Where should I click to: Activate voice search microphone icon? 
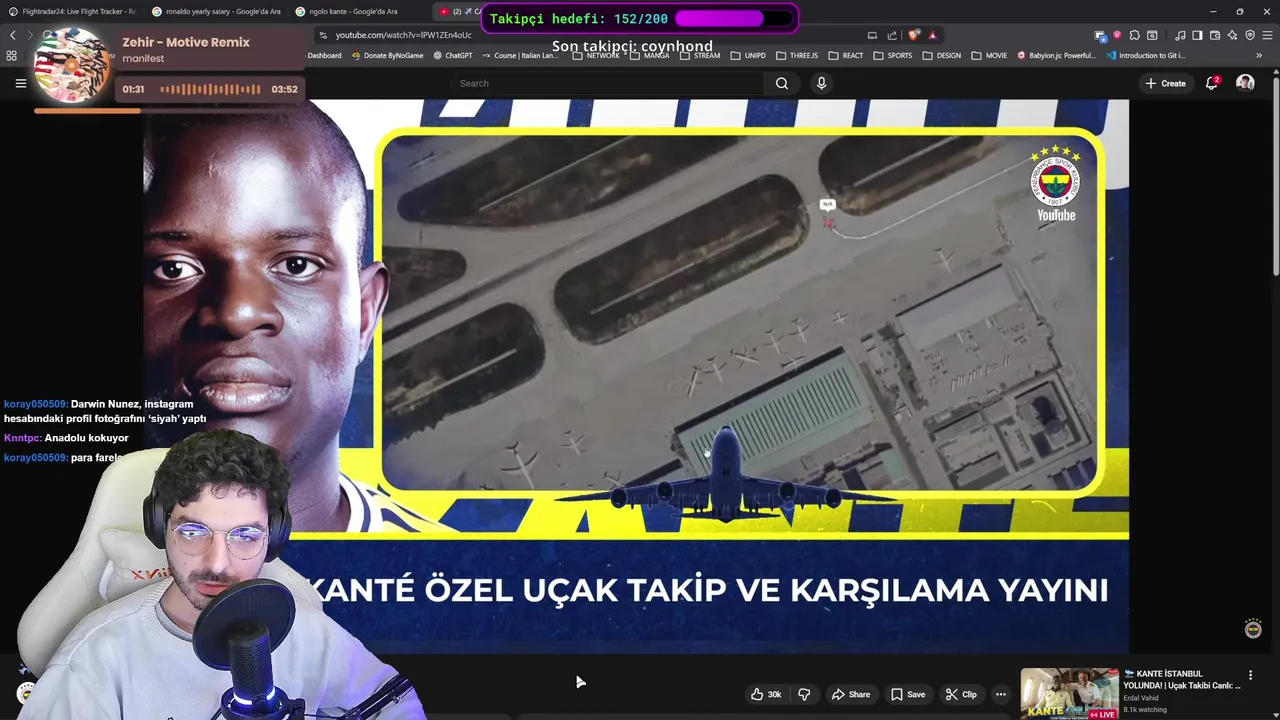pyautogui.click(x=821, y=83)
